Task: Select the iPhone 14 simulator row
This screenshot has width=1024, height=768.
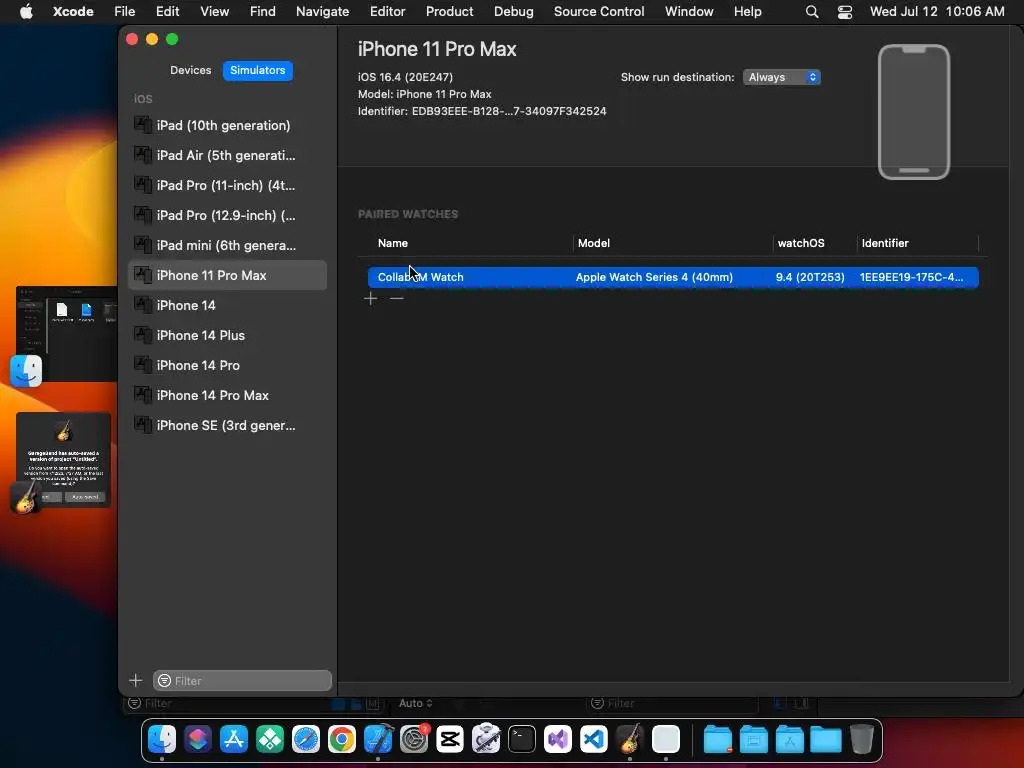Action: click(227, 306)
